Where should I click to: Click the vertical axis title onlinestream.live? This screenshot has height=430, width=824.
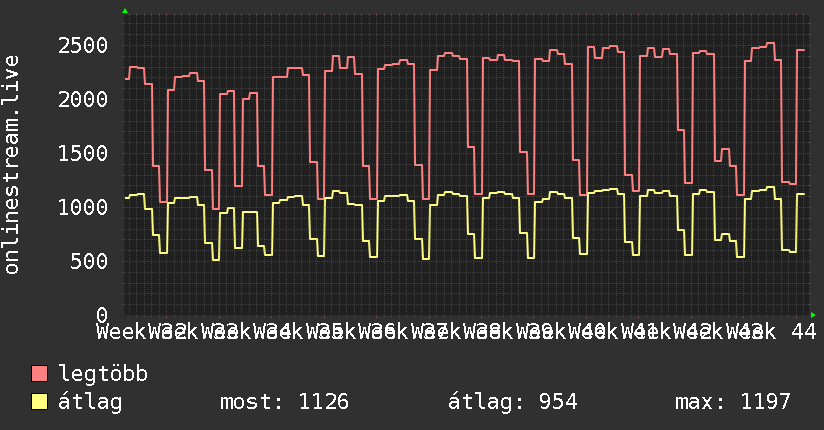[x=11, y=165]
